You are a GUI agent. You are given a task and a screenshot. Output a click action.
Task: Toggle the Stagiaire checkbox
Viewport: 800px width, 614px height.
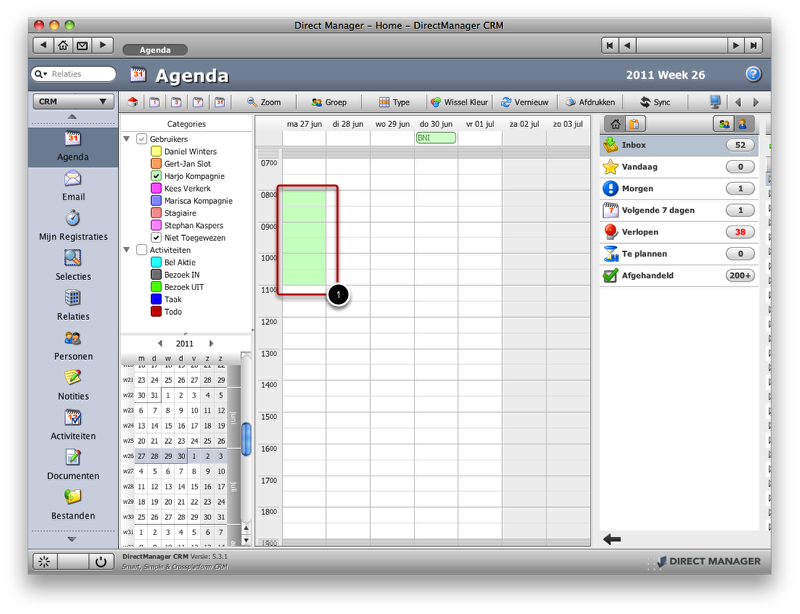[x=156, y=213]
